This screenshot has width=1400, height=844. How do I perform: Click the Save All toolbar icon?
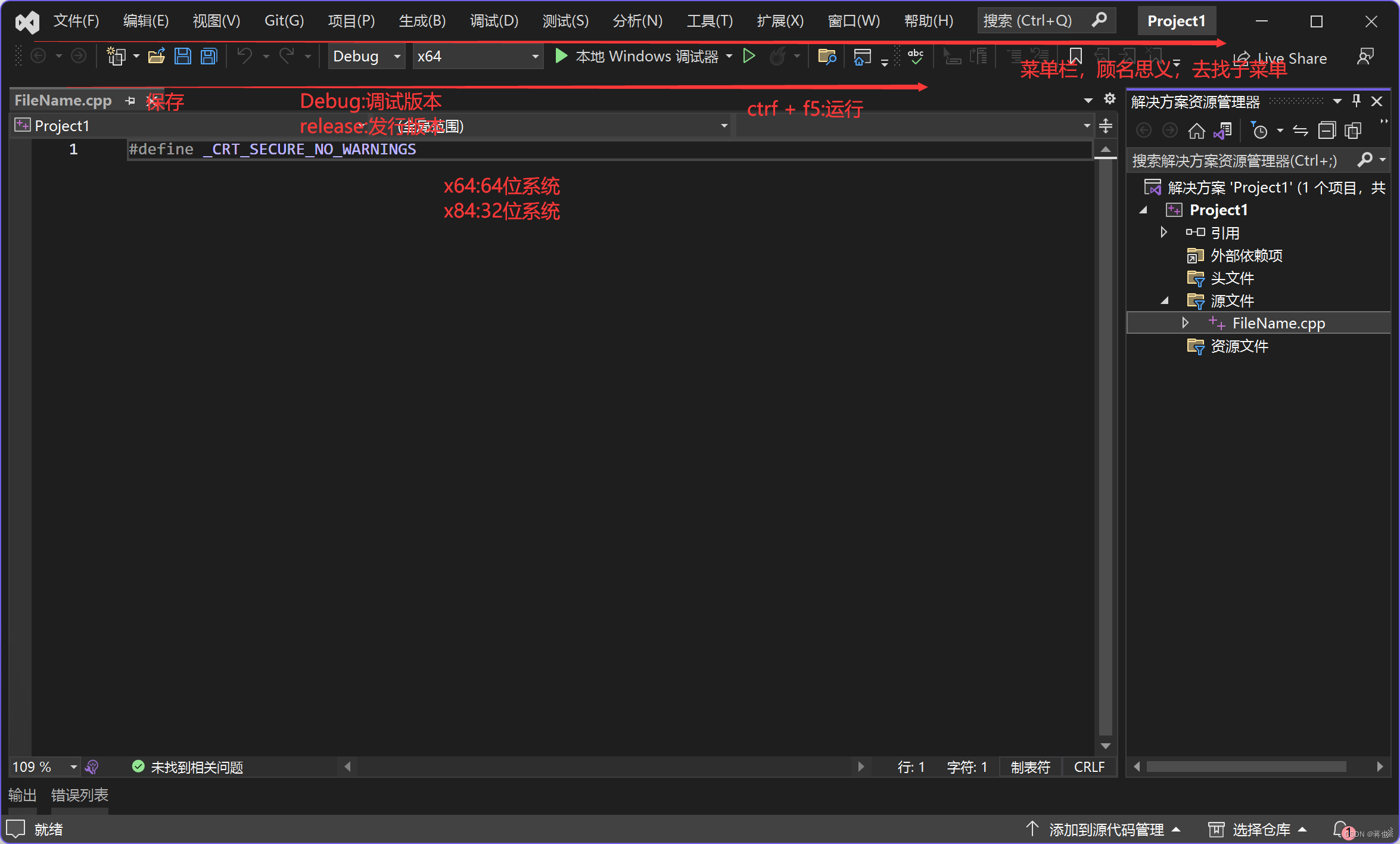point(209,57)
